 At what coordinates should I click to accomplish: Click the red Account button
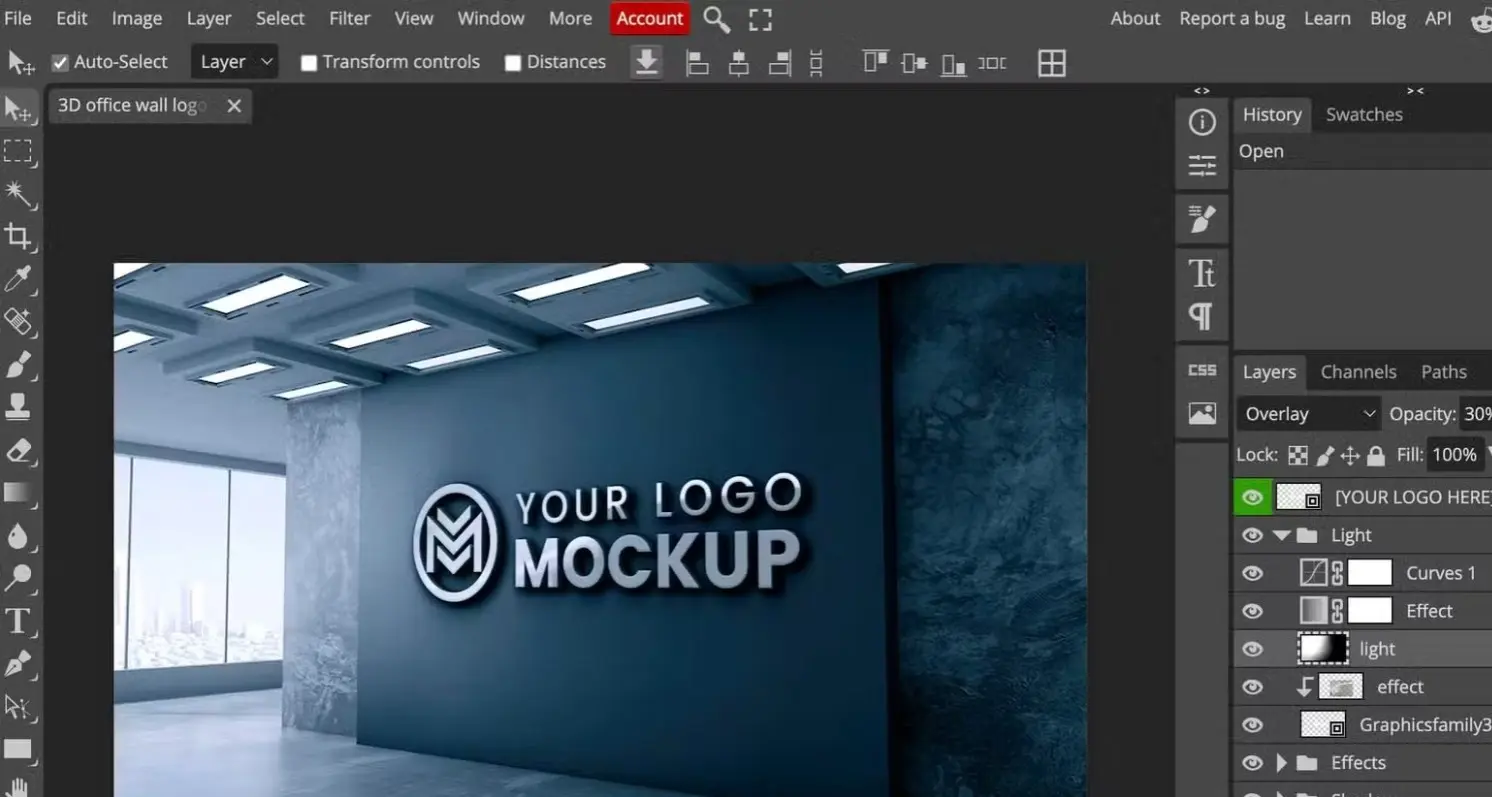tap(650, 18)
